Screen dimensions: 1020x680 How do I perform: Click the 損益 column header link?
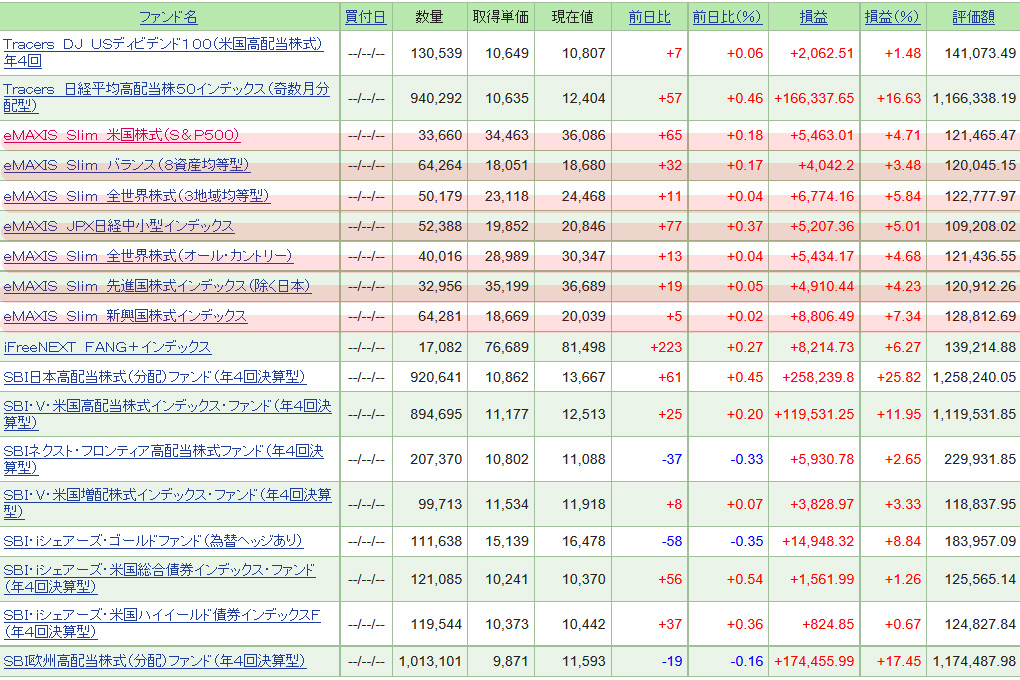[813, 17]
